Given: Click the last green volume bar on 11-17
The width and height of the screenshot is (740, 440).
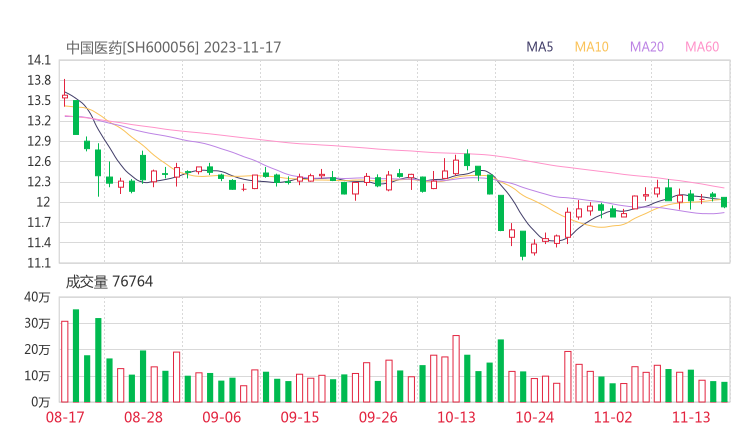Looking at the screenshot, I should (x=724, y=392).
